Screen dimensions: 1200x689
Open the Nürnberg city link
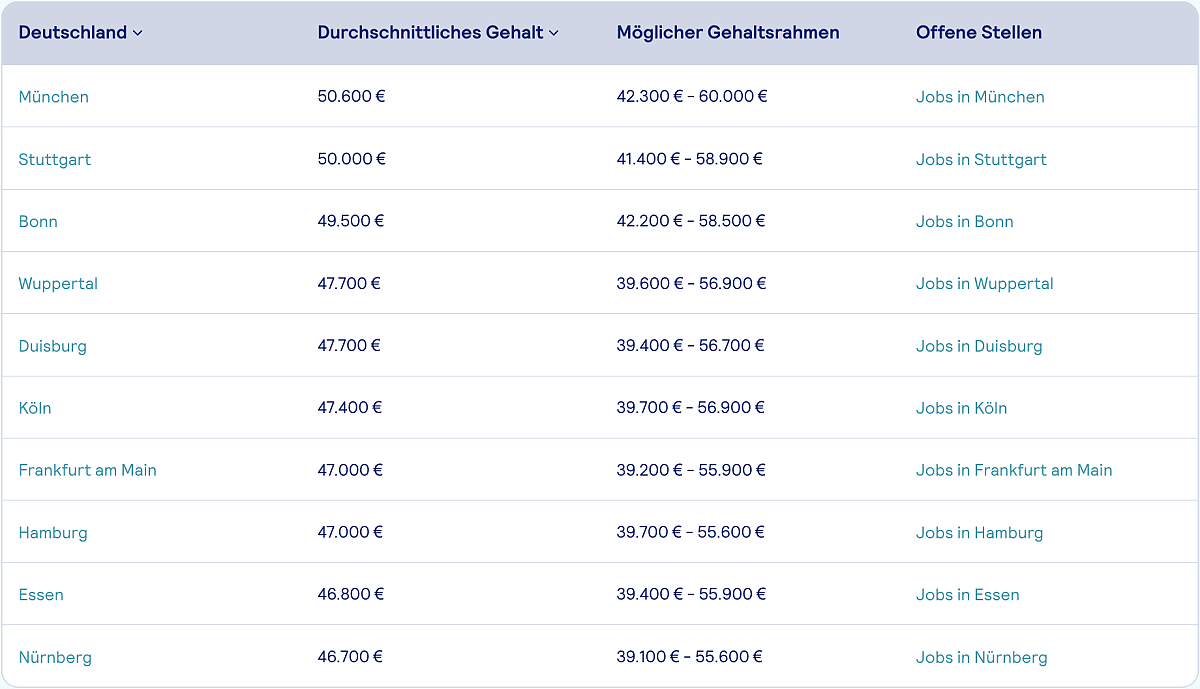[x=55, y=657]
